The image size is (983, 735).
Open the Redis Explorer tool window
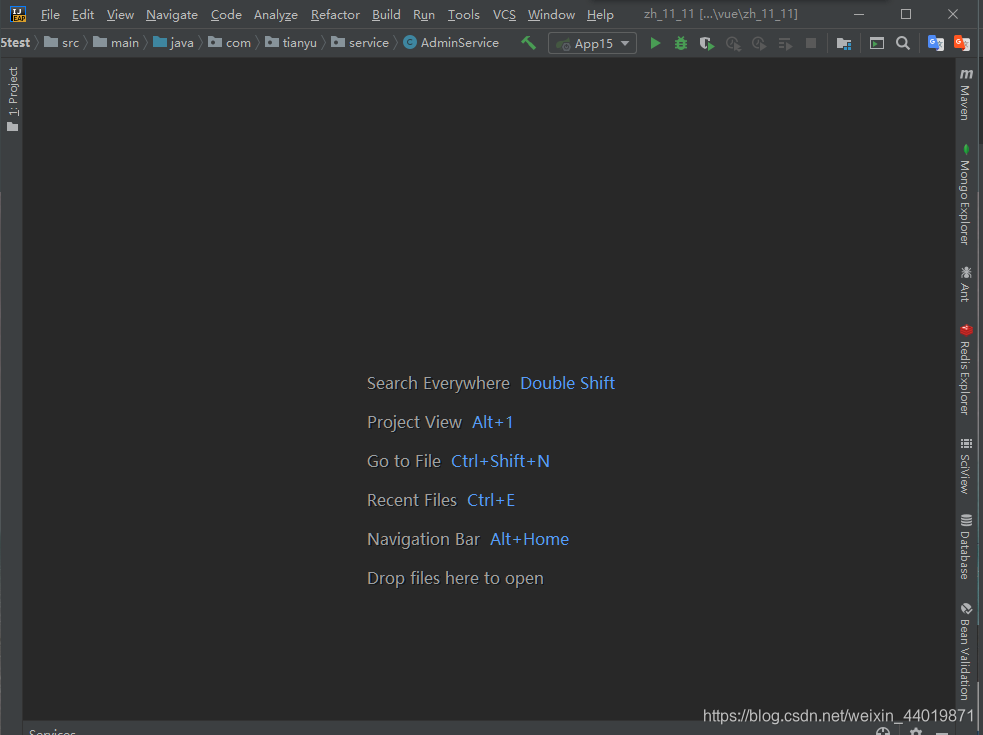[x=965, y=369]
